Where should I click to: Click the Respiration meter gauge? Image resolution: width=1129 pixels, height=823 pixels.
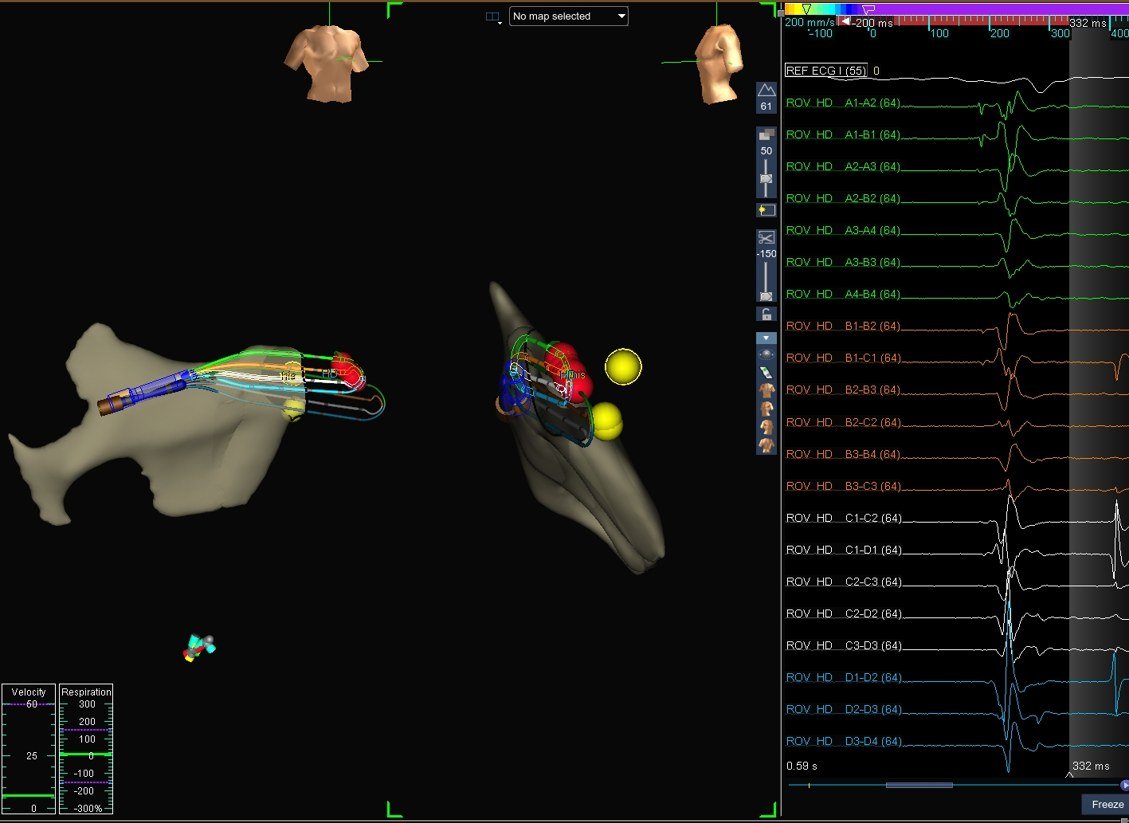tap(86, 749)
